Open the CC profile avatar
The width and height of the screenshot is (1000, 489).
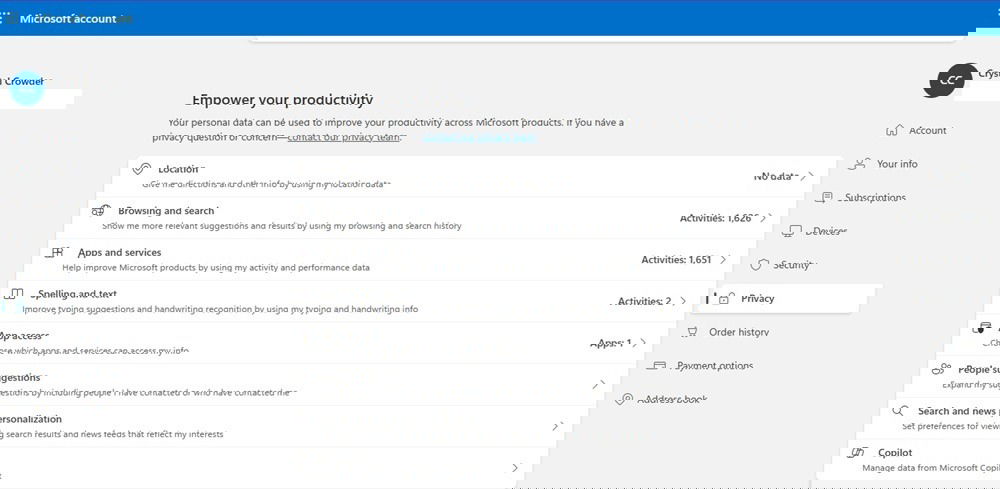948,80
